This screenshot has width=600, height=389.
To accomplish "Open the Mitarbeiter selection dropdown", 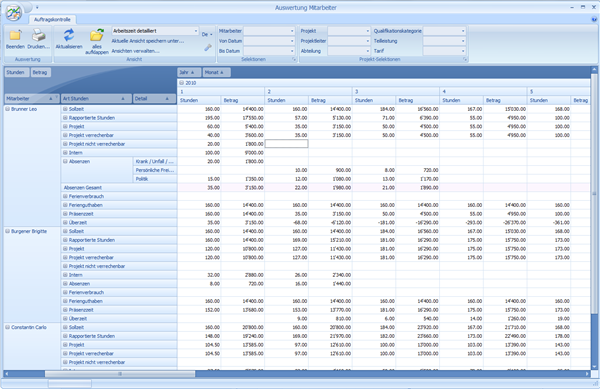I will coord(292,31).
